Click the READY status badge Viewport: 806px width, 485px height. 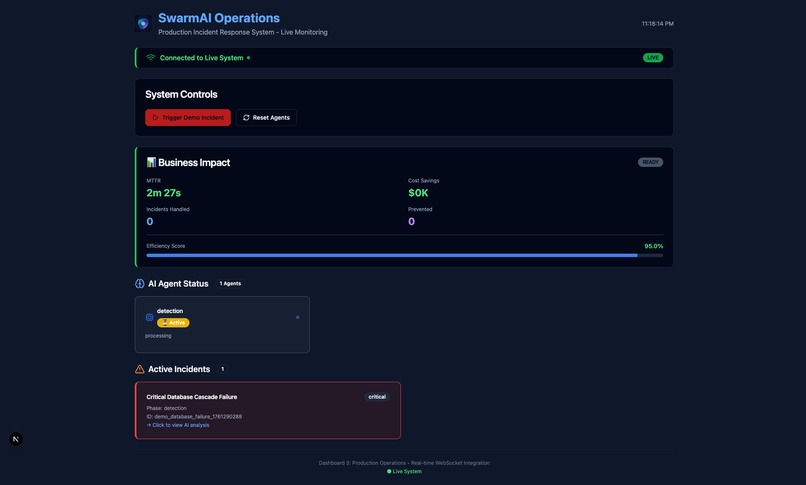[x=650, y=162]
